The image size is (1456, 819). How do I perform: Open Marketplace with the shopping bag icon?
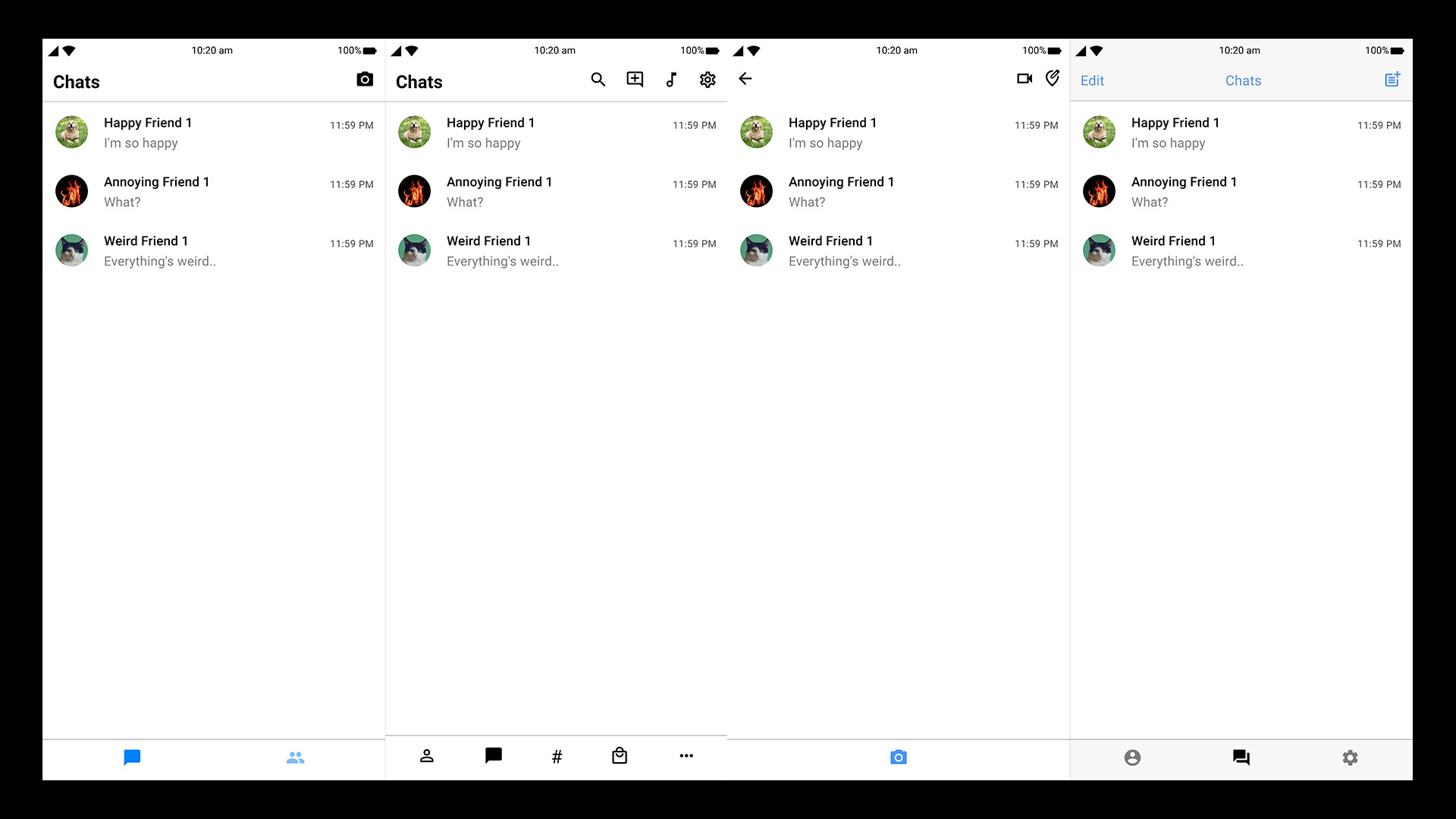tap(620, 755)
